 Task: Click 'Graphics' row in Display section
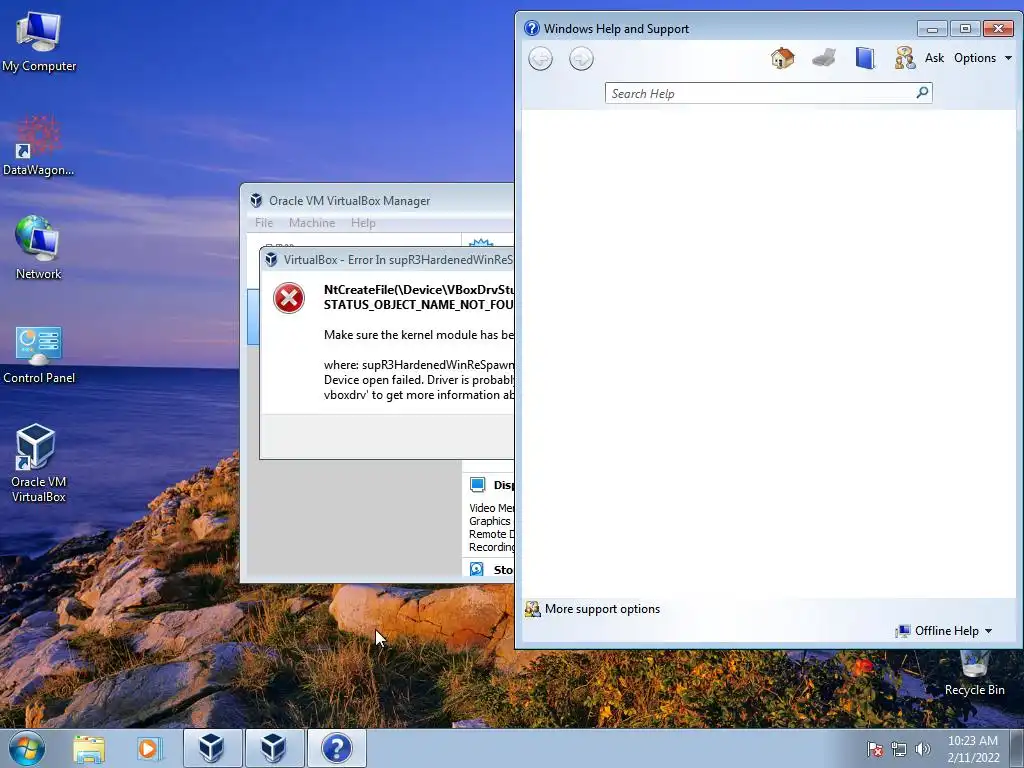(x=490, y=520)
